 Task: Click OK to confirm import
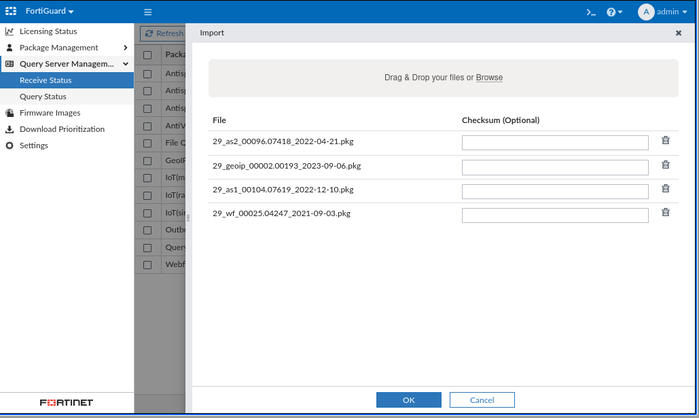coord(409,400)
